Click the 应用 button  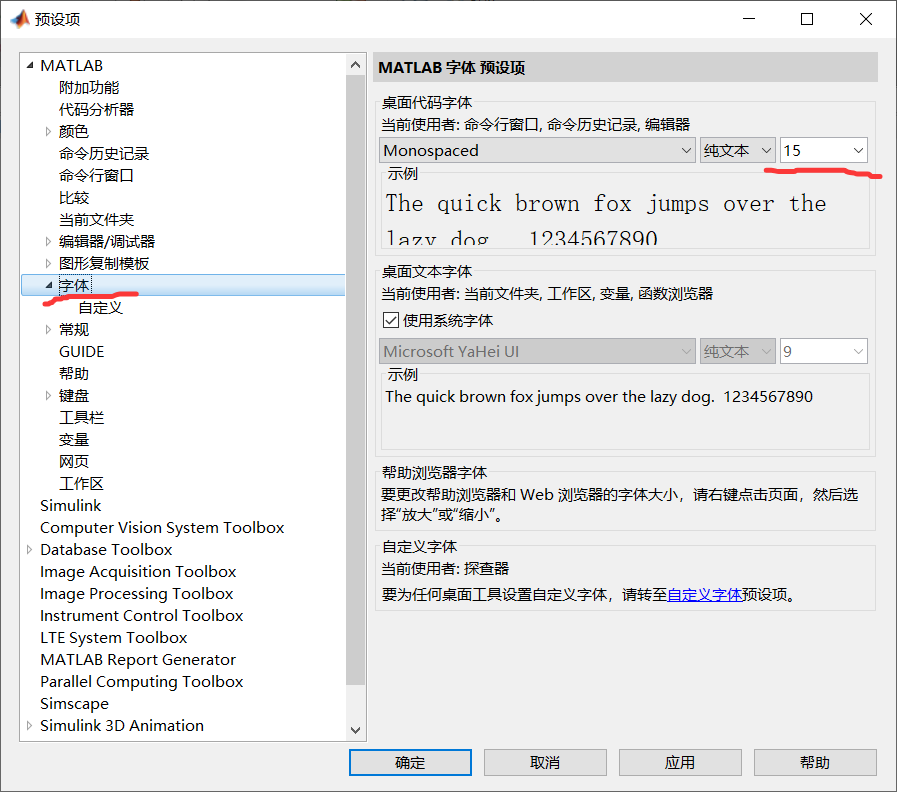(x=680, y=762)
